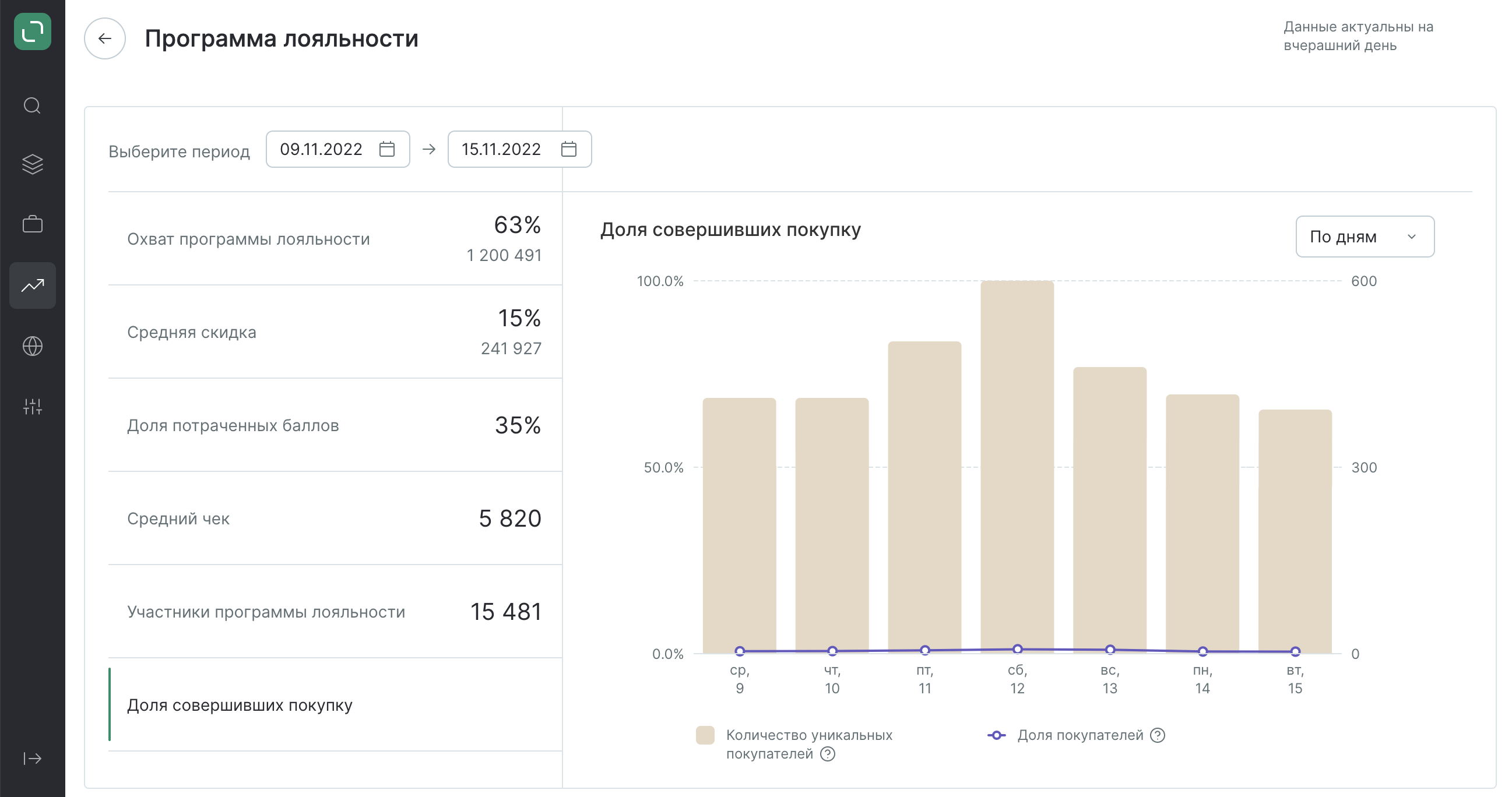The image size is (1512, 797).
Task: Click the 63% coverage value
Action: pyautogui.click(x=517, y=225)
